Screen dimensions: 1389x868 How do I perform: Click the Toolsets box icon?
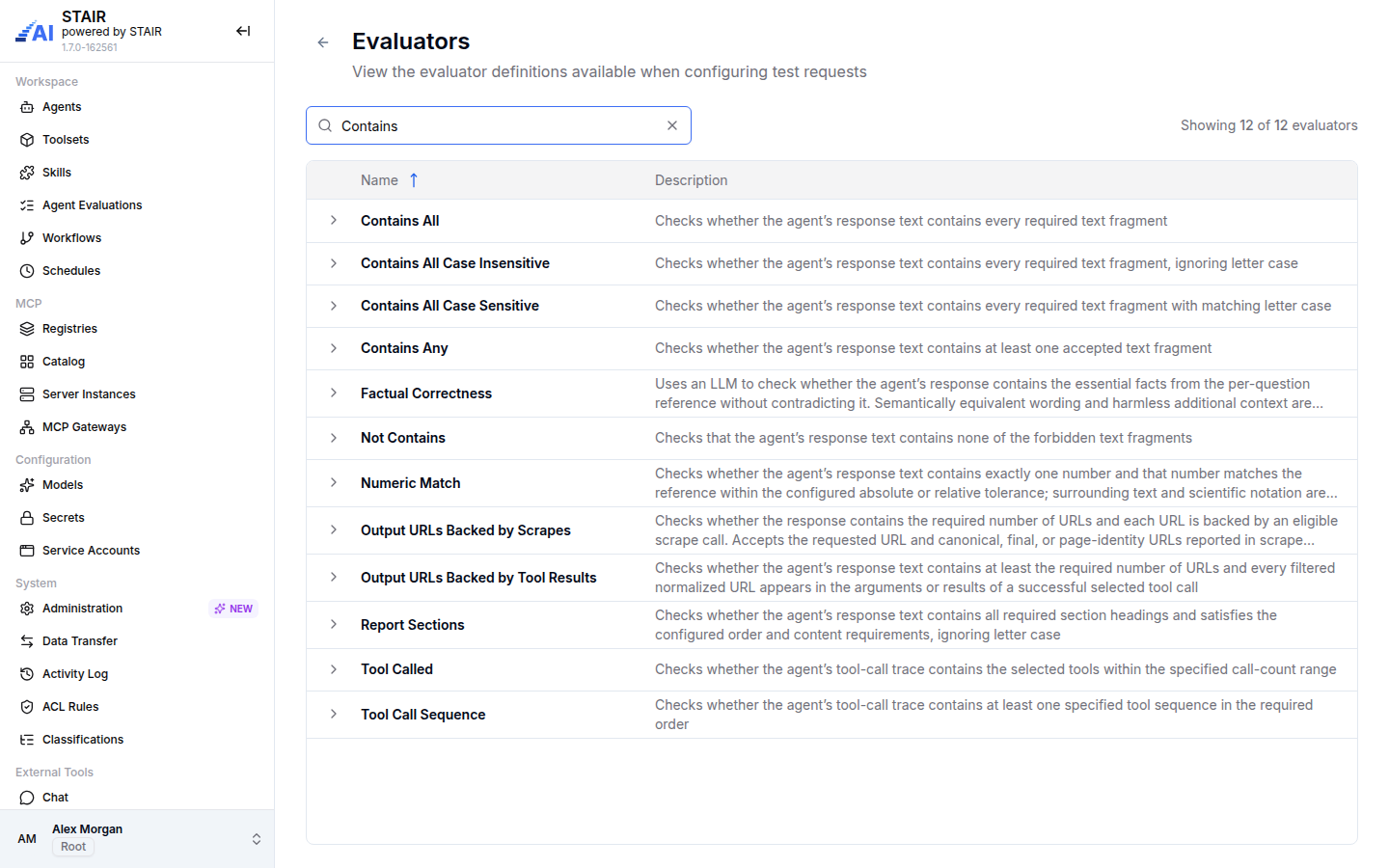(27, 140)
